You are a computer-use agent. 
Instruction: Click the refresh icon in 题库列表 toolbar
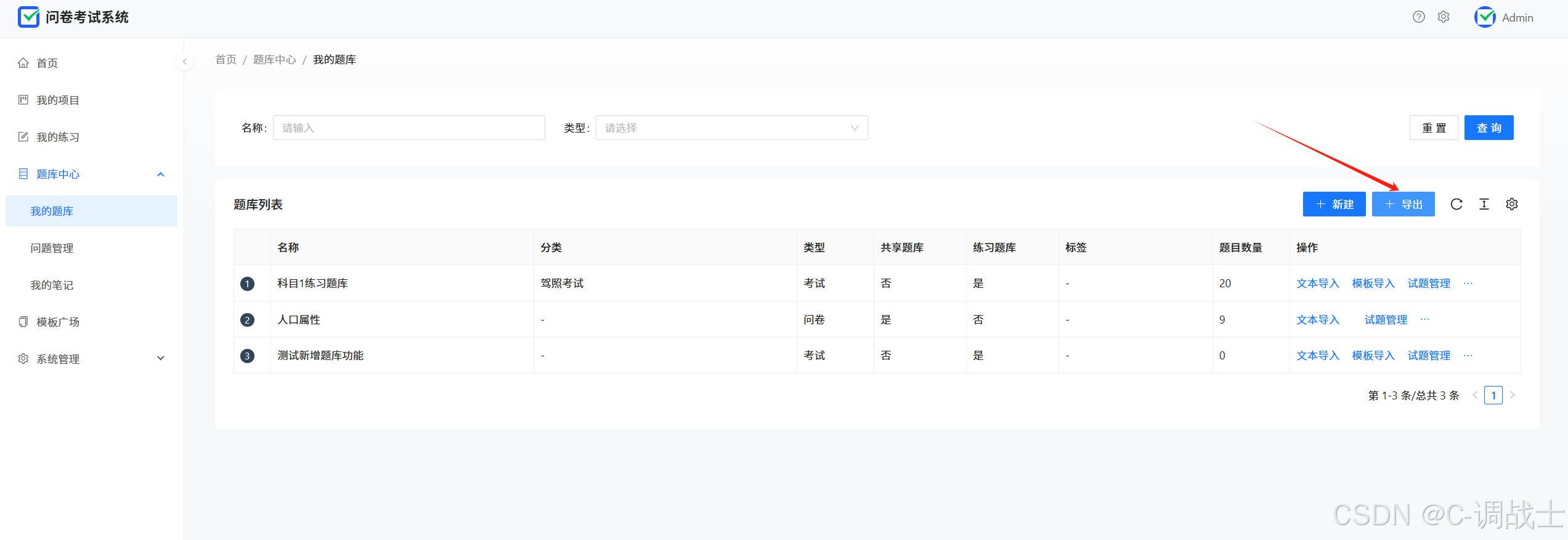1456,204
